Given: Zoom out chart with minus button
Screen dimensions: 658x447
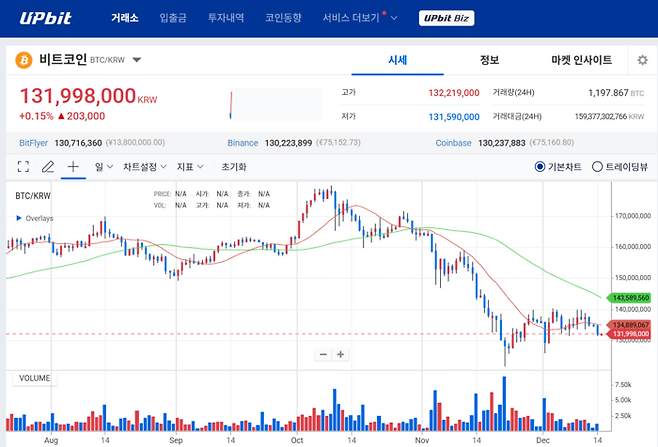Looking at the screenshot, I should pos(323,355).
